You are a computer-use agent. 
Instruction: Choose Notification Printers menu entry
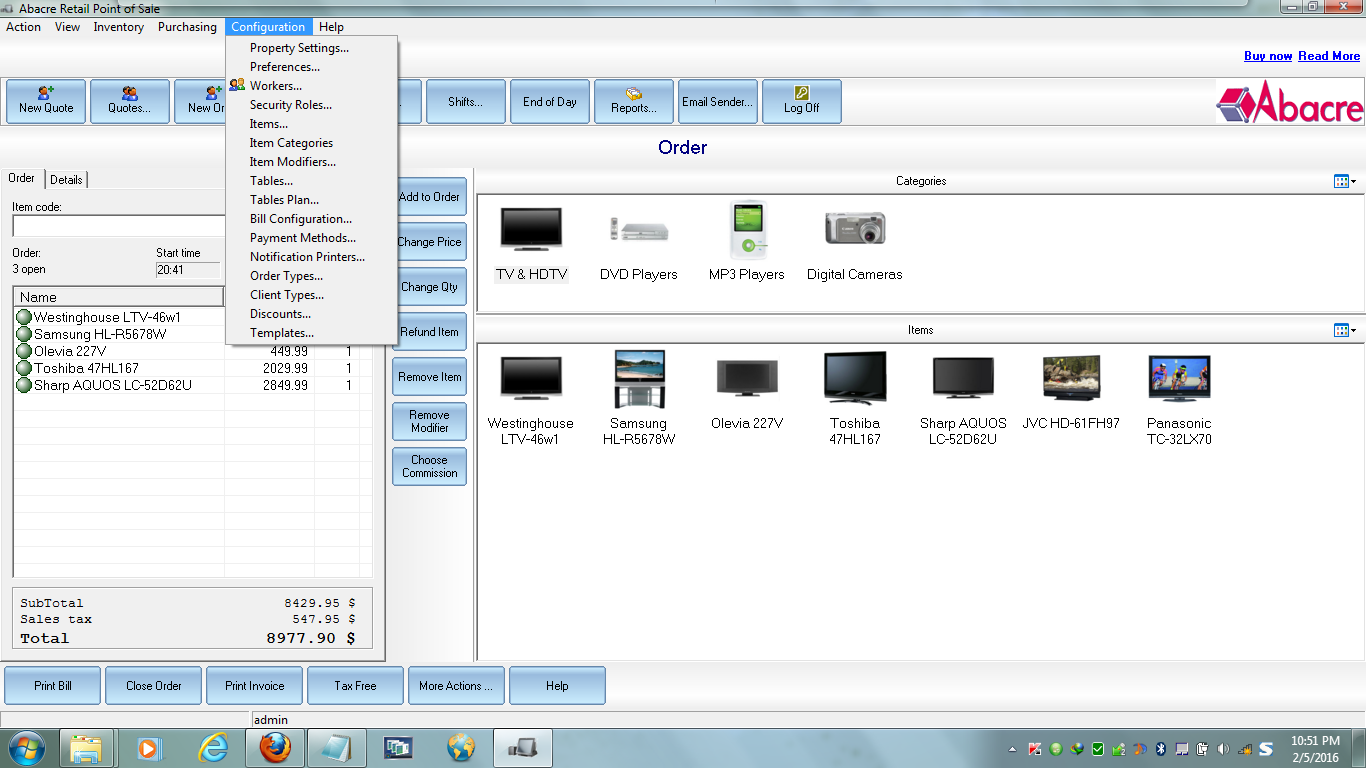312,257
